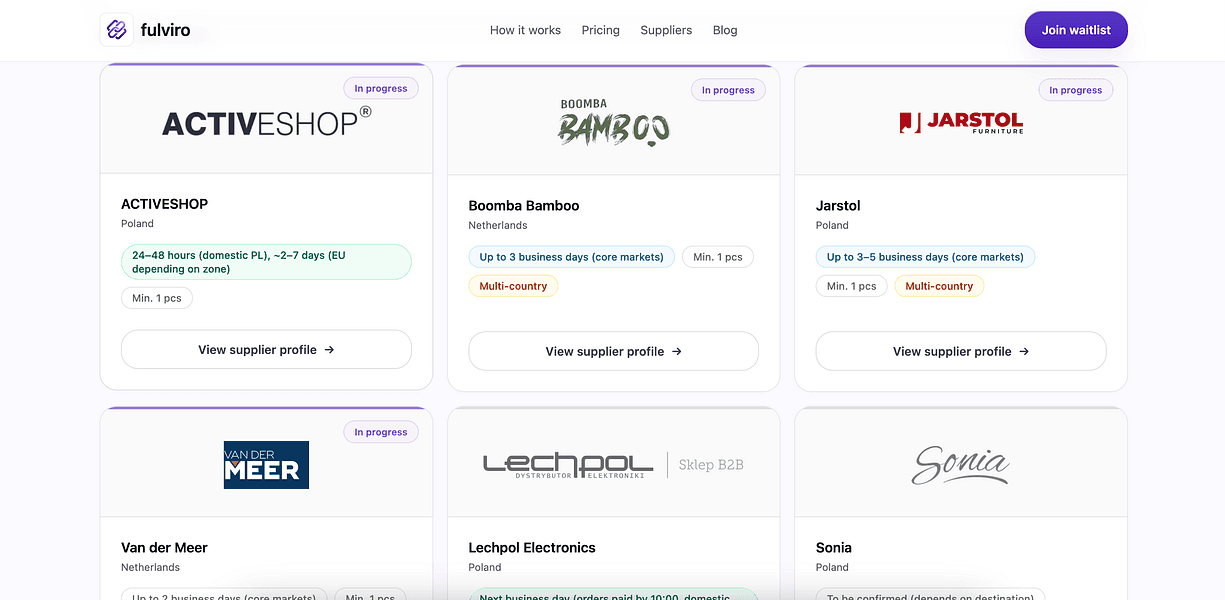Click the Van der Meer logo
The image size is (1225, 600).
tap(266, 464)
